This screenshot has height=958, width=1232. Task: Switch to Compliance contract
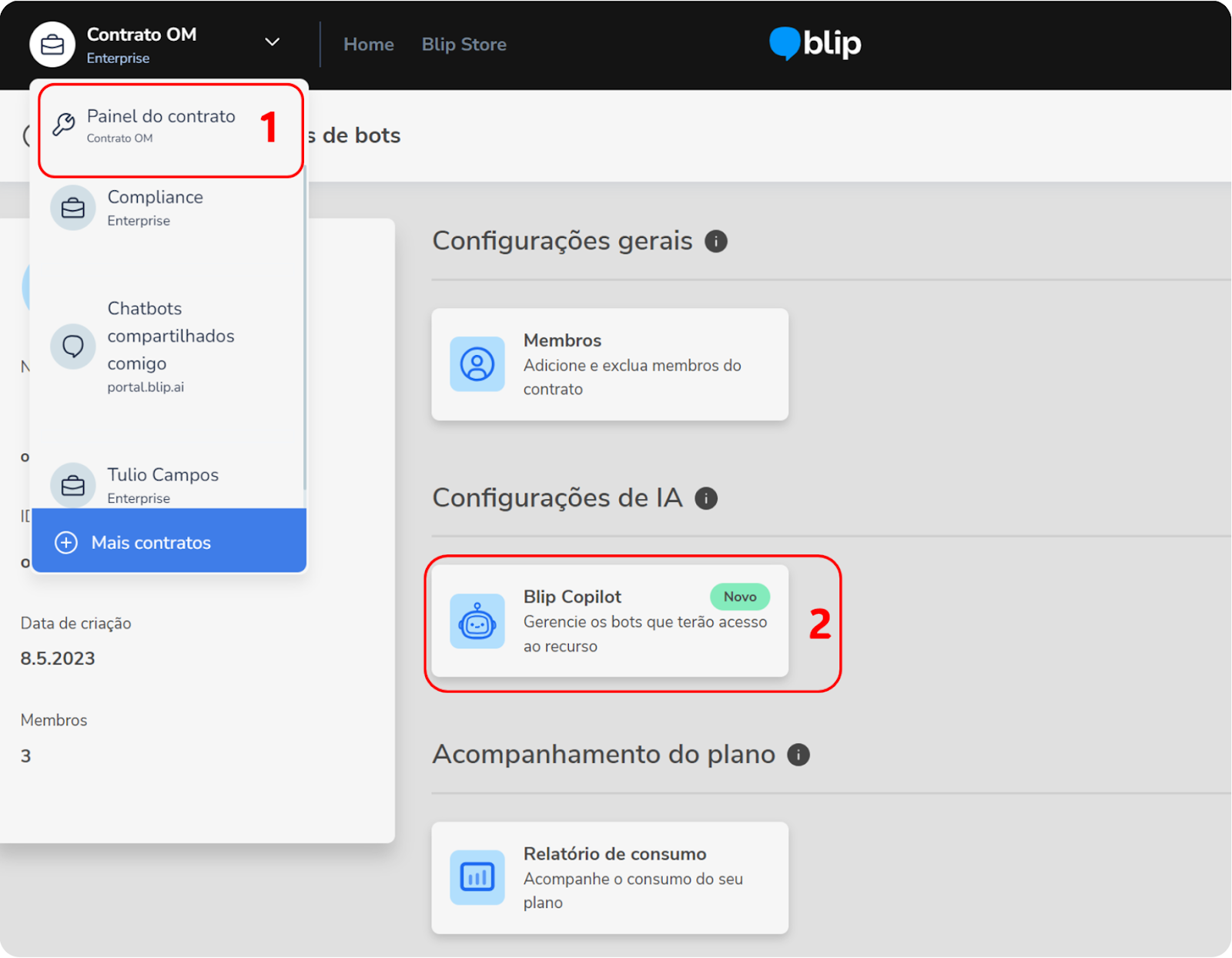tap(169, 208)
